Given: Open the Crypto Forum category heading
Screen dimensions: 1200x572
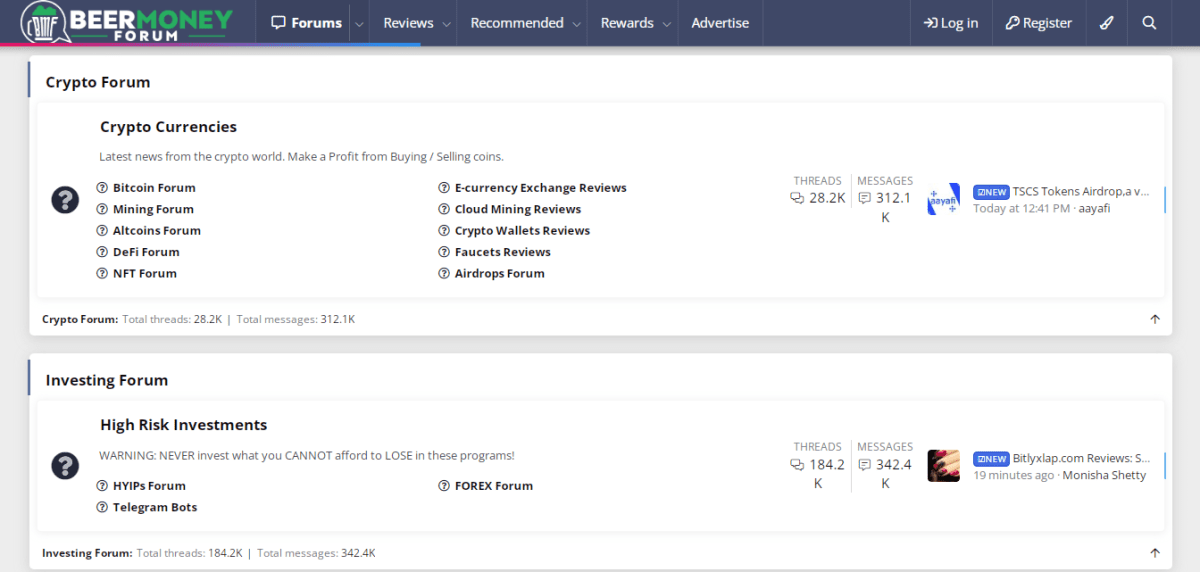Looking at the screenshot, I should click(98, 82).
